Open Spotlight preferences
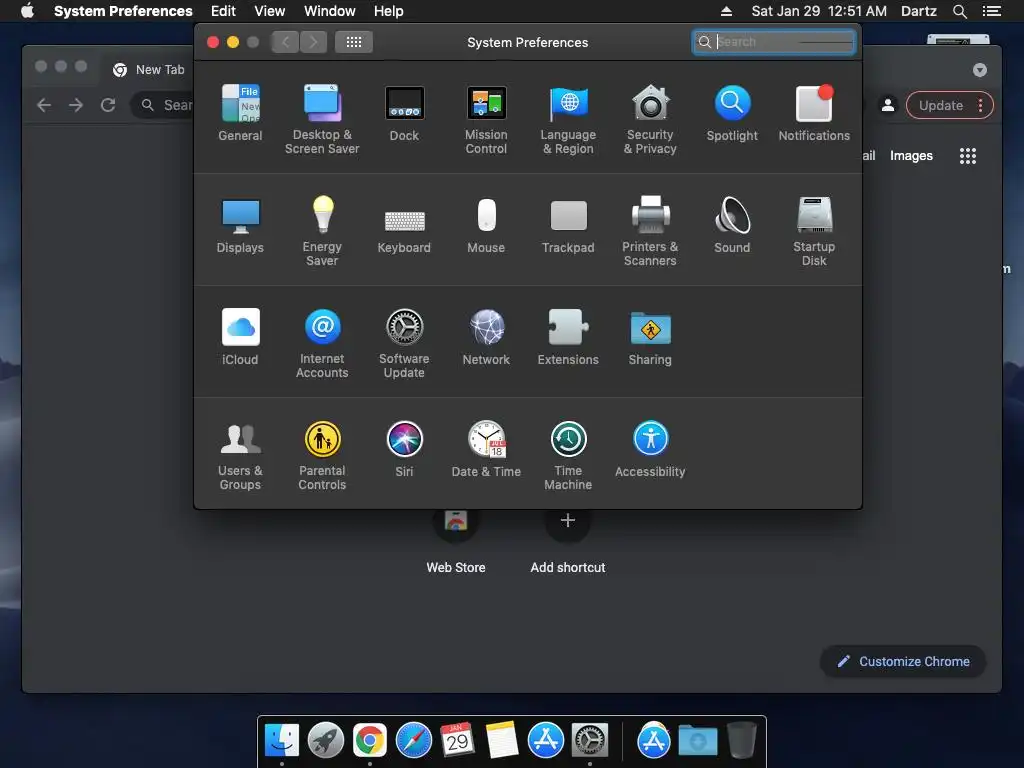This screenshot has height=768, width=1024. tap(732, 113)
